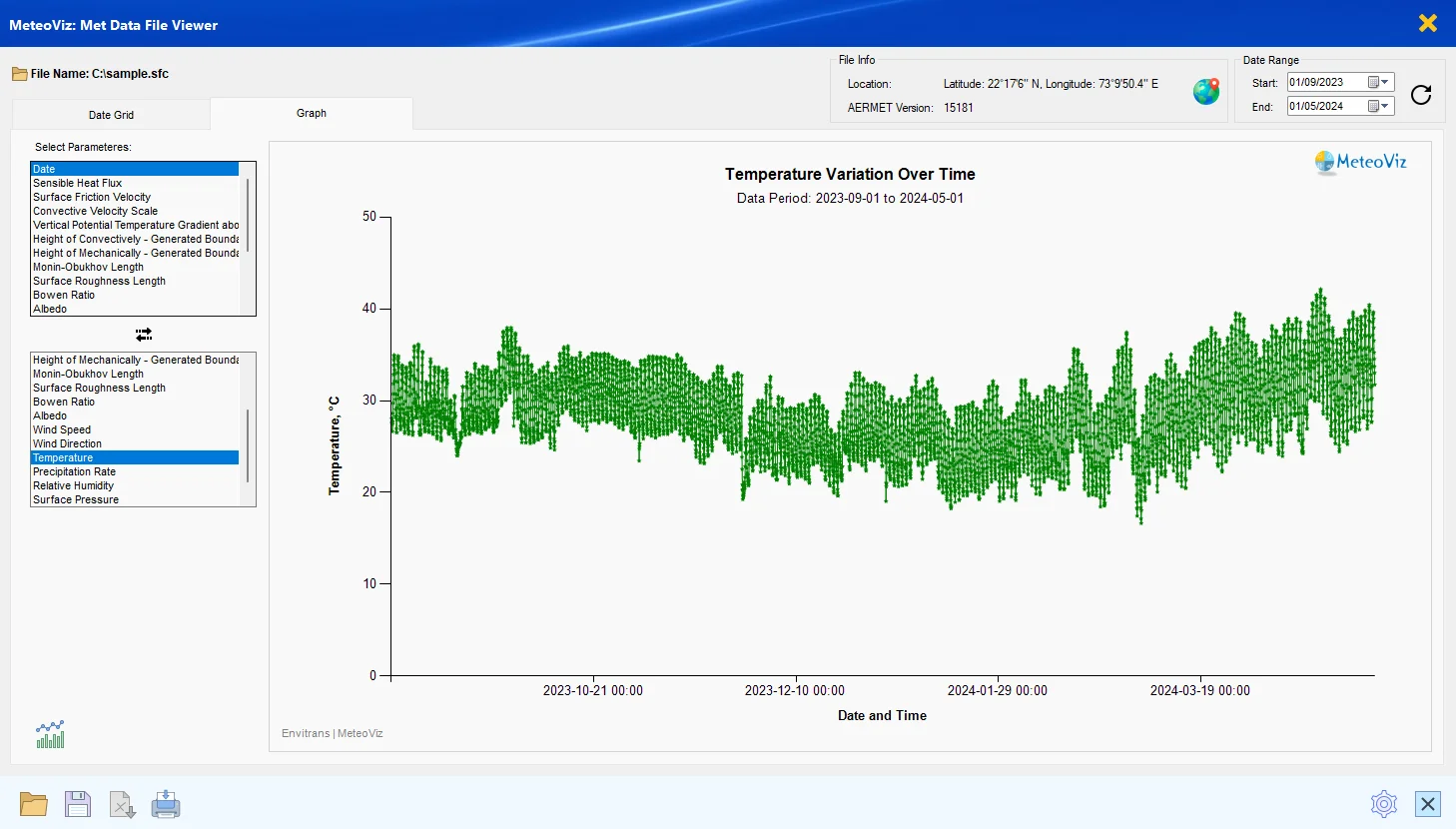Click the export to Excel icon

tap(122, 804)
